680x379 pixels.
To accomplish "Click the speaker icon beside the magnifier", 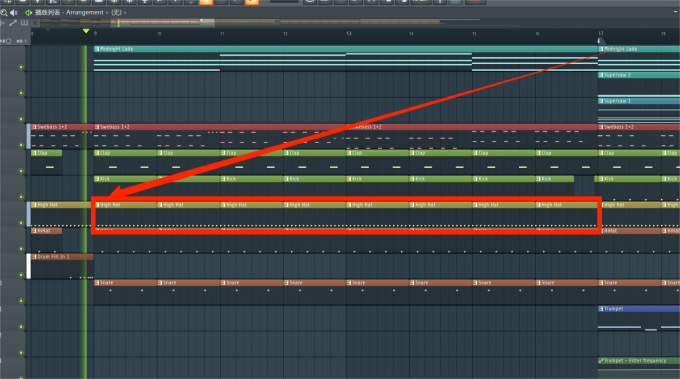I will pyautogui.click(x=13, y=13).
